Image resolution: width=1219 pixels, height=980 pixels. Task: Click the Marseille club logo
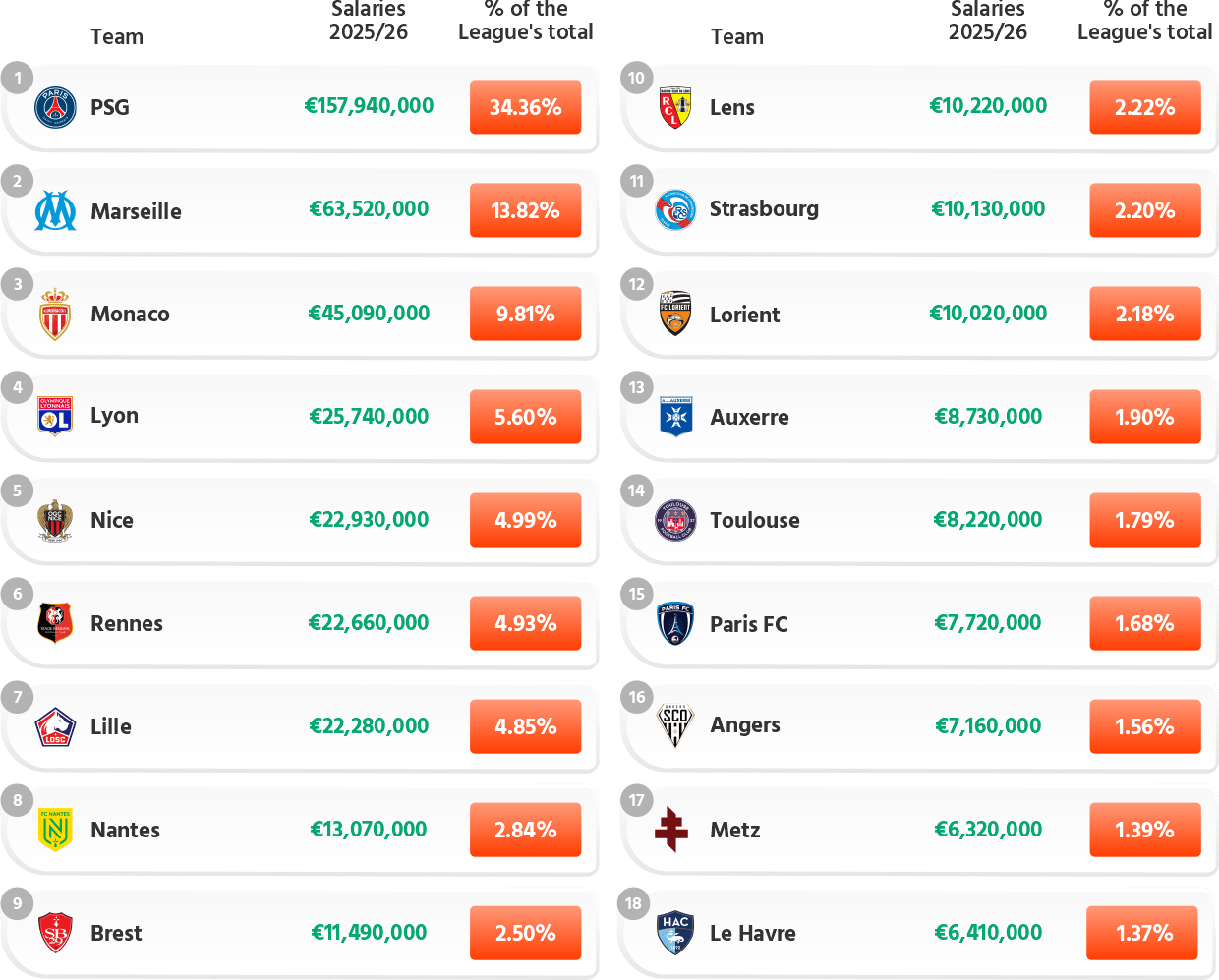point(55,210)
